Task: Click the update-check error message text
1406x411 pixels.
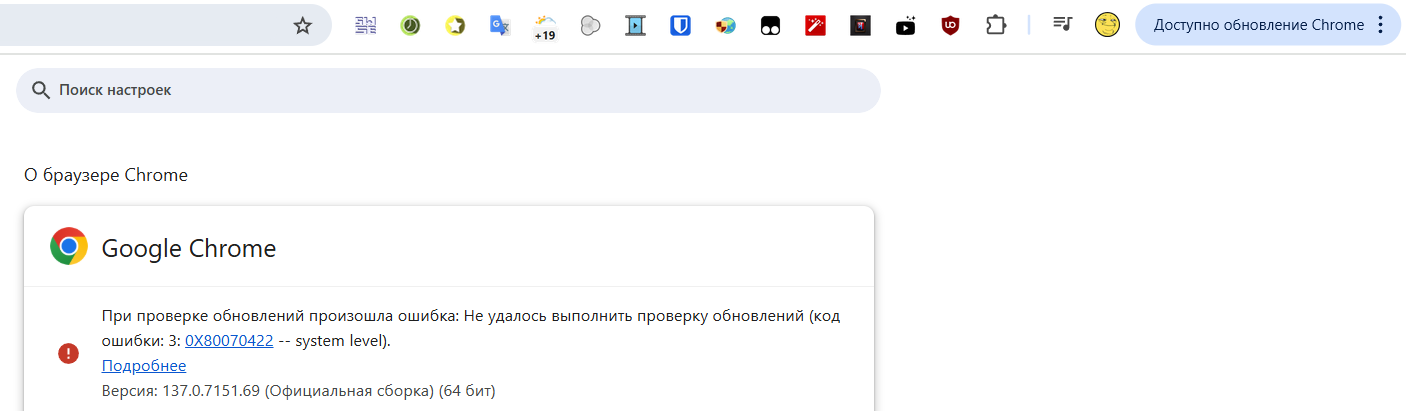Action: (471, 328)
